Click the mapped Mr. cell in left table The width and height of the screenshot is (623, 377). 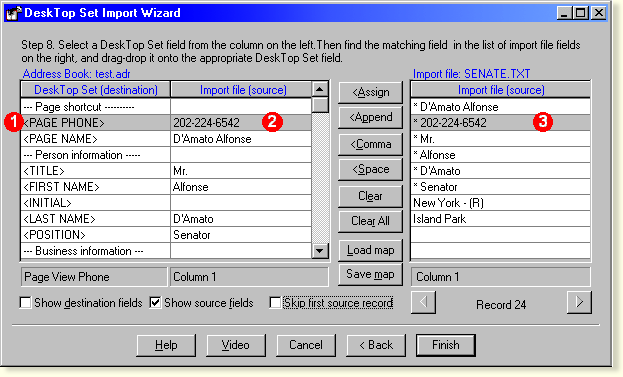click(x=241, y=171)
